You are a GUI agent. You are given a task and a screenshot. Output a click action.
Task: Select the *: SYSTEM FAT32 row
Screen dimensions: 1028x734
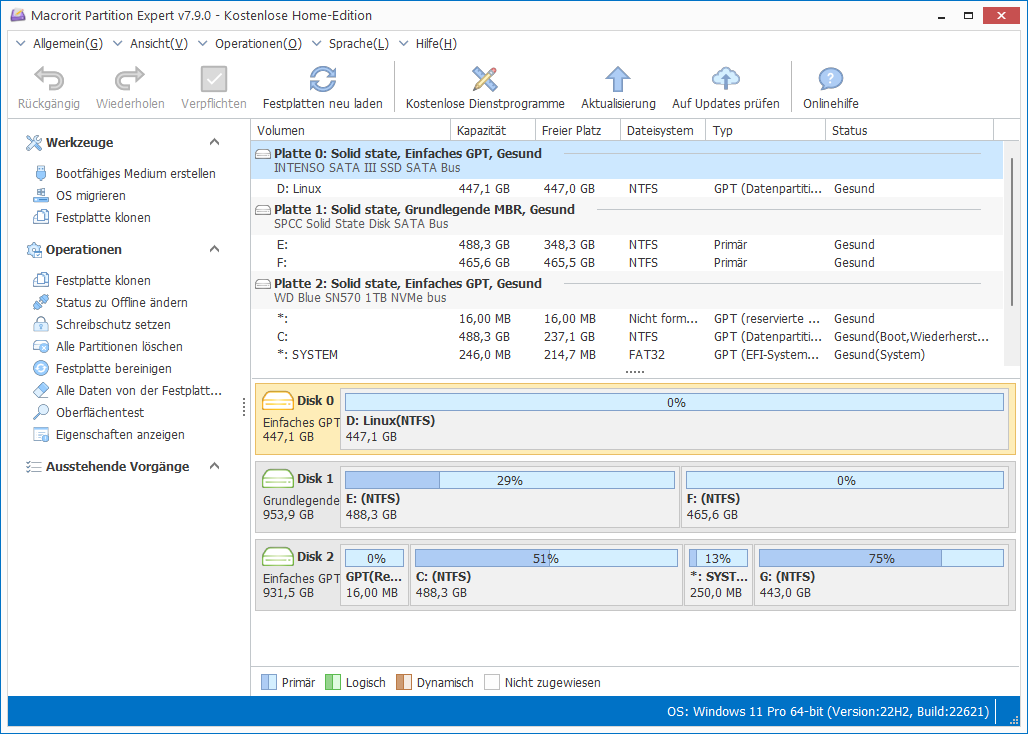[x=627, y=355]
